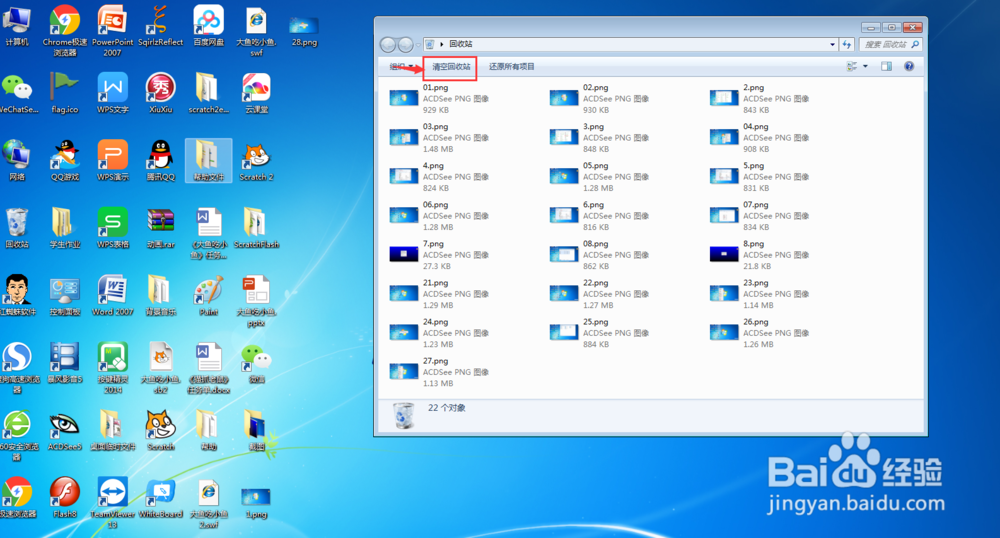
Task: Select the 6.png file
Action: (600, 215)
